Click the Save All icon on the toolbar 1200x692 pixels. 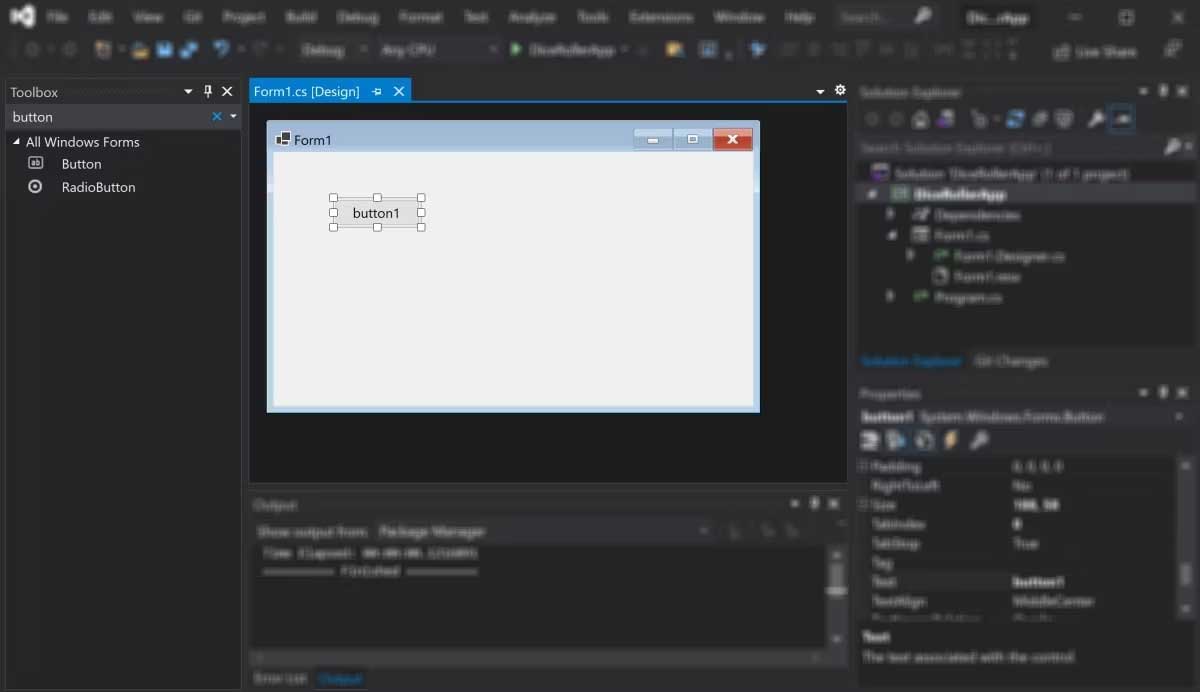[188, 48]
